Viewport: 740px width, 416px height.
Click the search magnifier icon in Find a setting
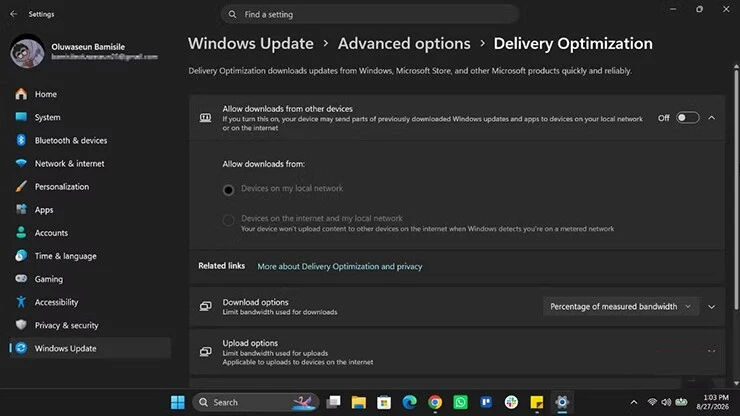(233, 15)
